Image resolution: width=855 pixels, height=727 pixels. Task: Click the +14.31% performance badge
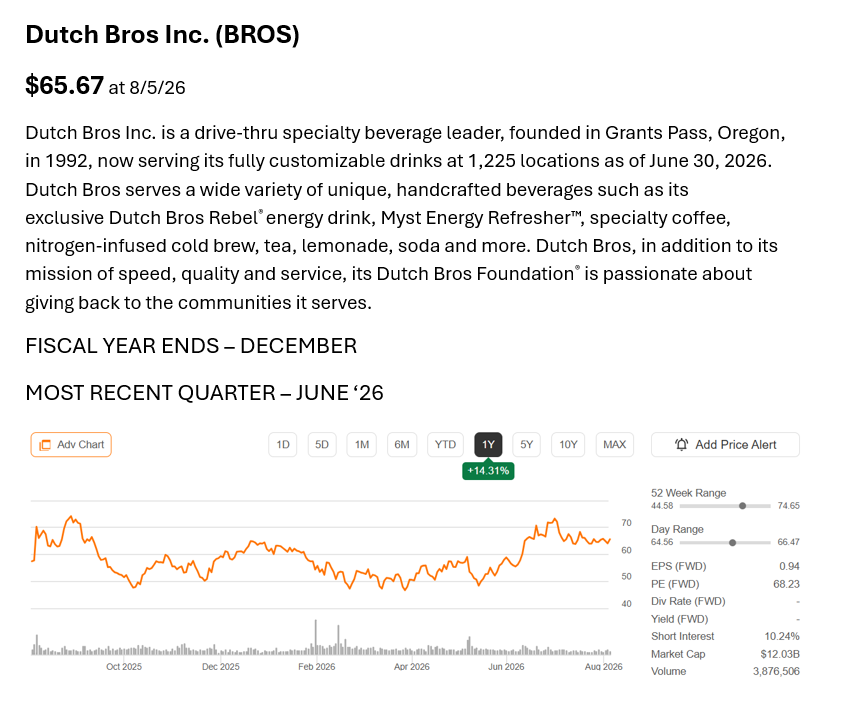pyautogui.click(x=488, y=471)
